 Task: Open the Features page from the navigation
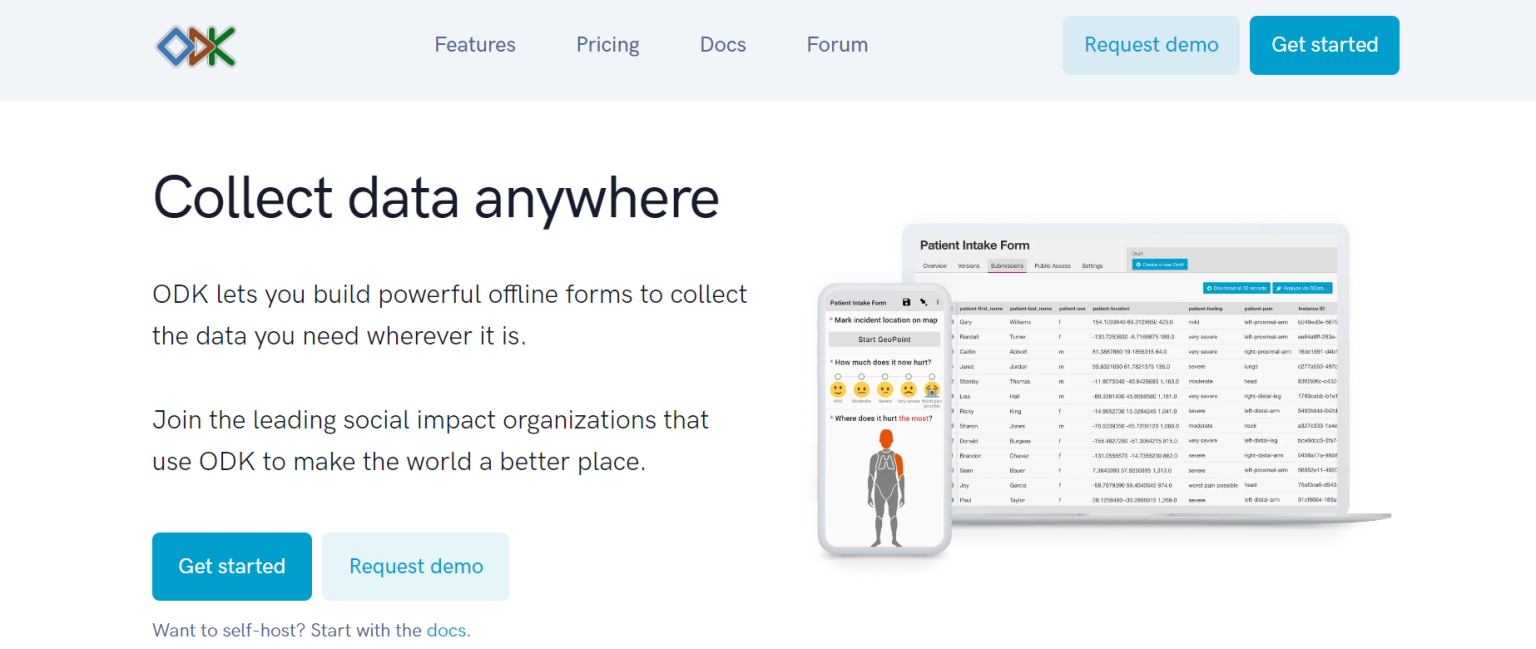tap(474, 44)
